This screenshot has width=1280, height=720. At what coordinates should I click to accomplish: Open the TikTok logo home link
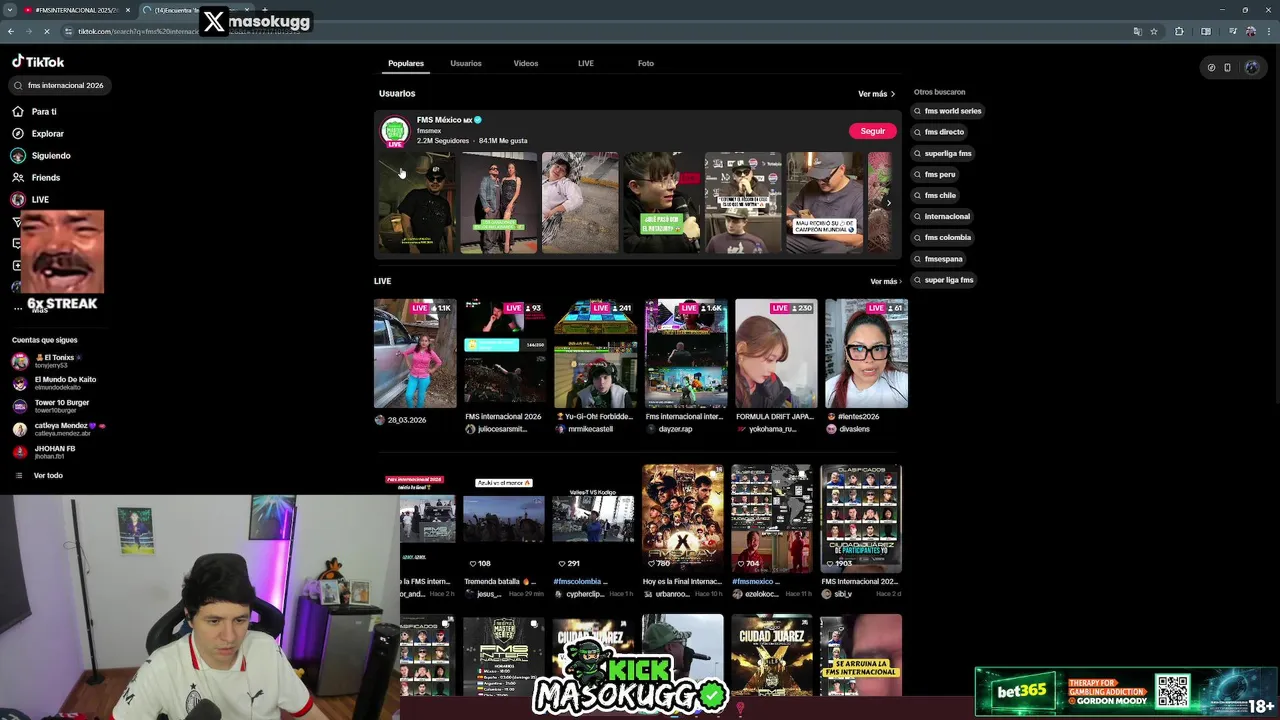coord(38,61)
